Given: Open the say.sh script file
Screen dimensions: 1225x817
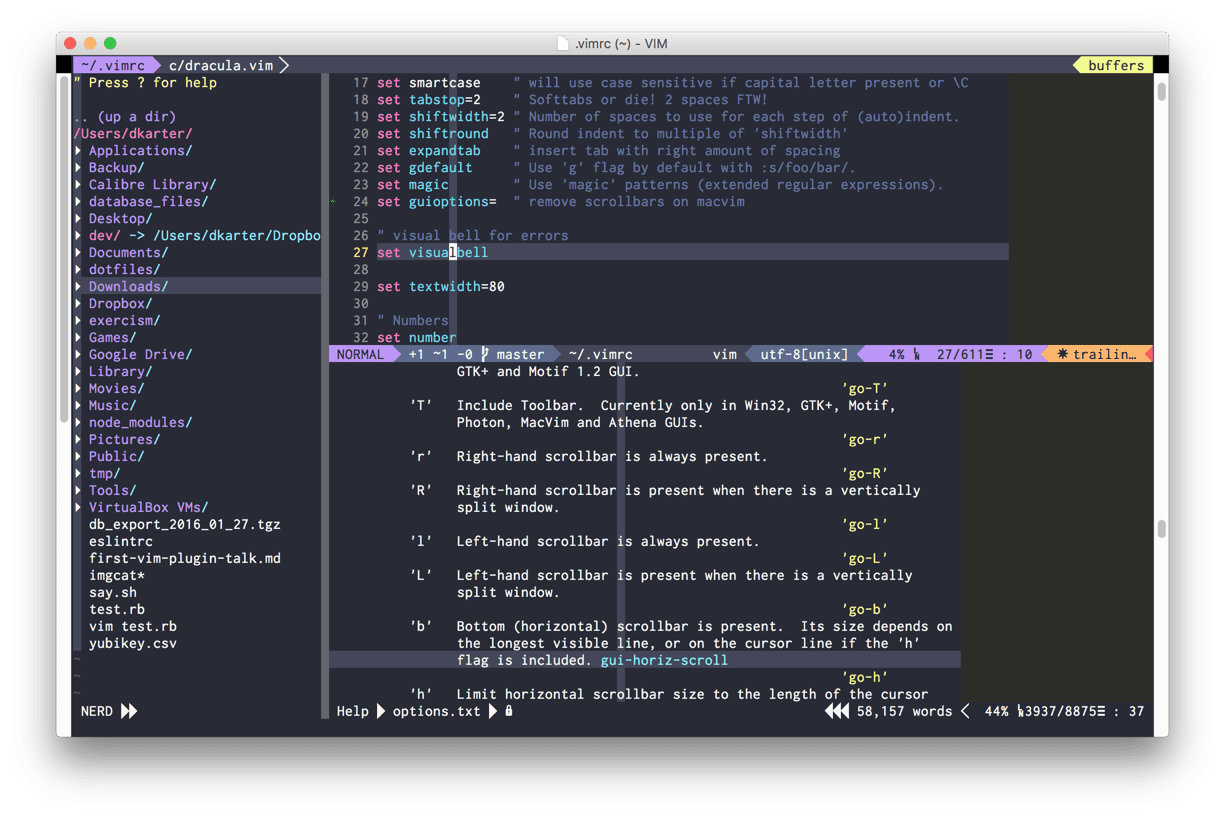Looking at the screenshot, I should pos(112,593).
